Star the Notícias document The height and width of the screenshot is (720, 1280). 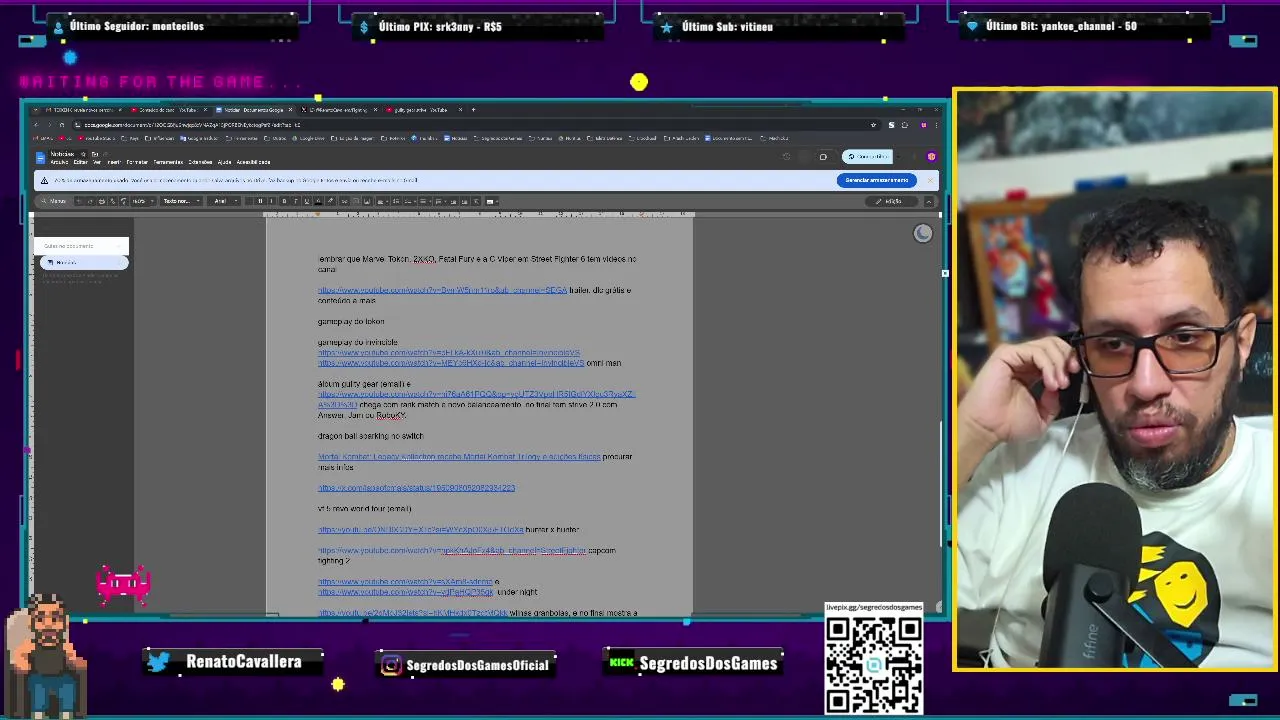(x=83, y=154)
